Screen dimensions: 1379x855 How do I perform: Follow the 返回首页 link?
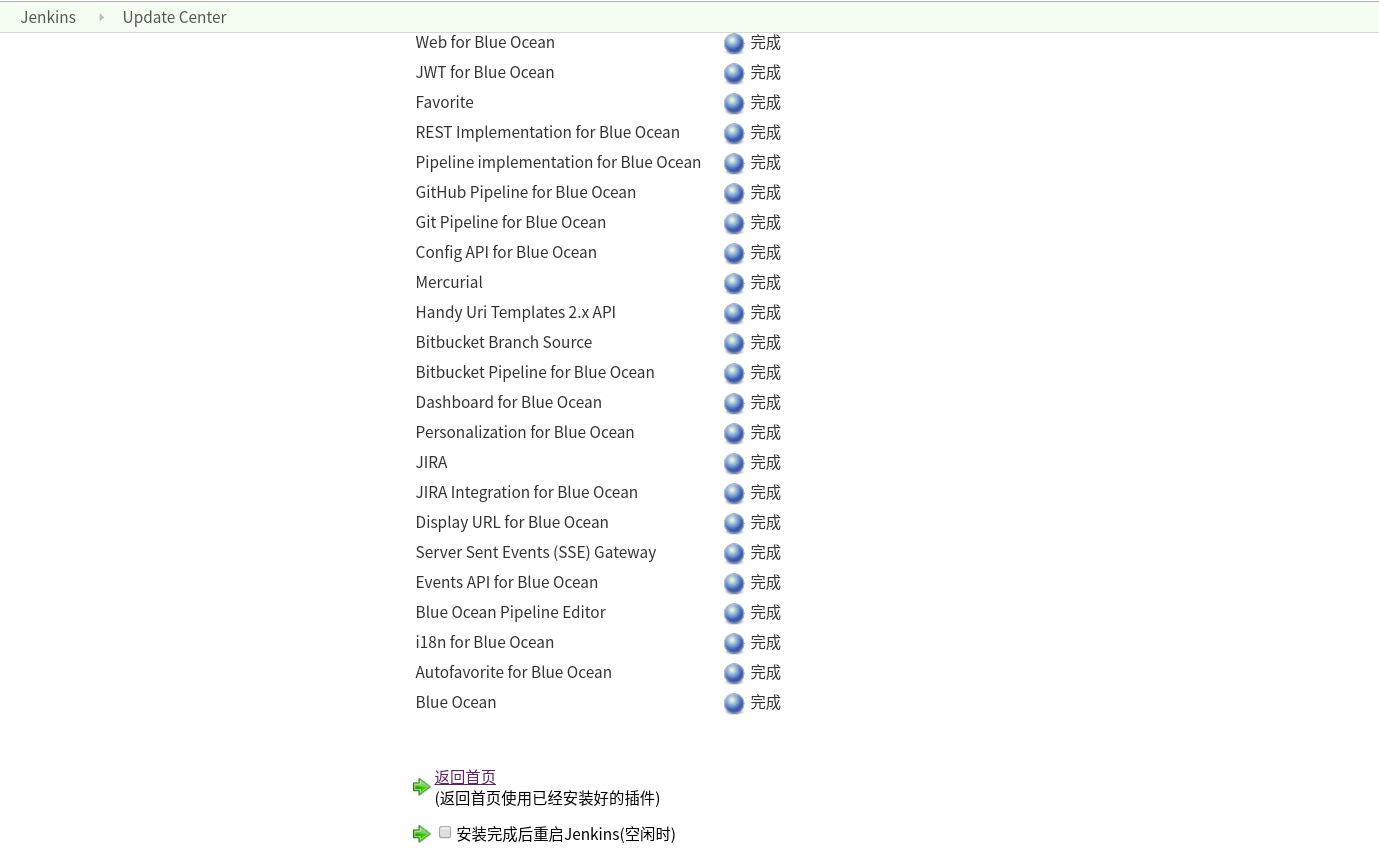pos(465,777)
